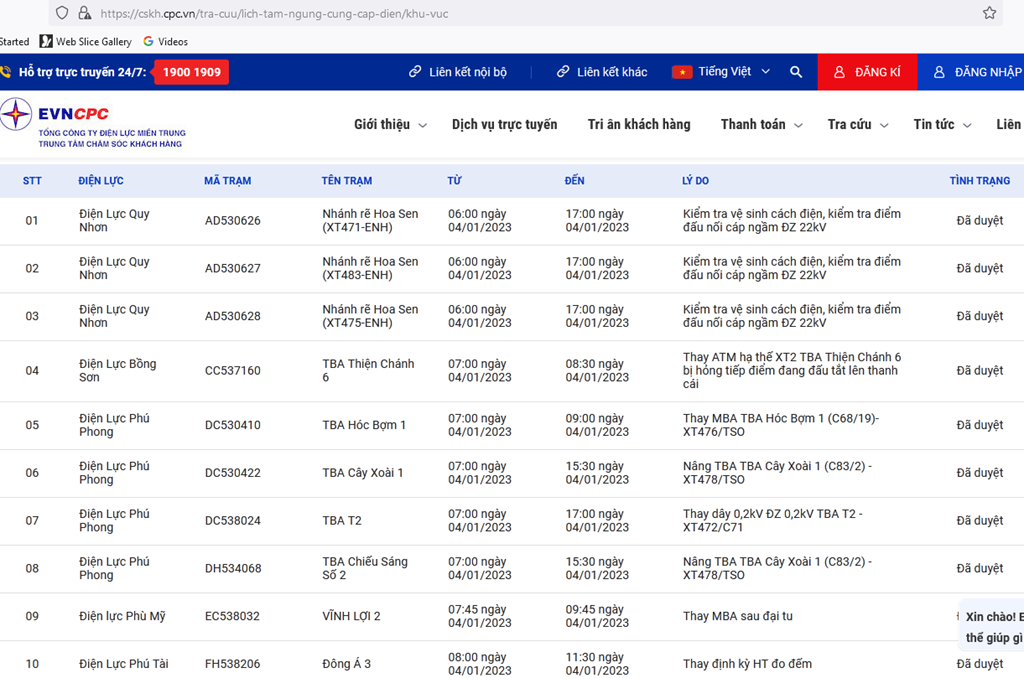The width and height of the screenshot is (1024, 678).
Task: Open Dịch vụ trực tuyến menu item
Action: 504,125
